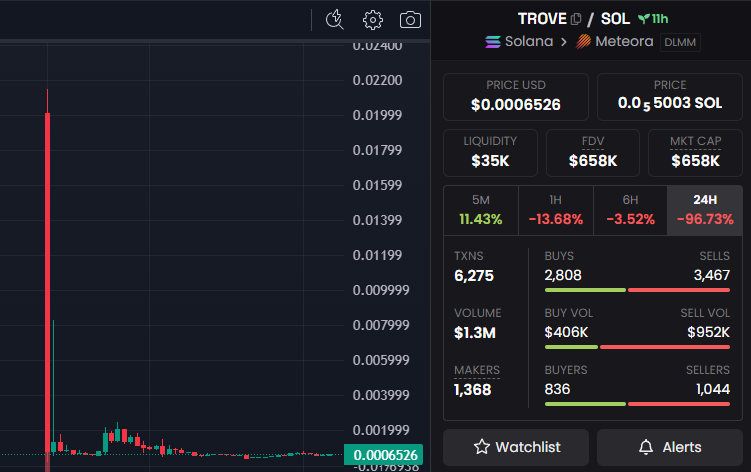The image size is (751, 472).
Task: Click the MAKERS label
Action: 477,370
